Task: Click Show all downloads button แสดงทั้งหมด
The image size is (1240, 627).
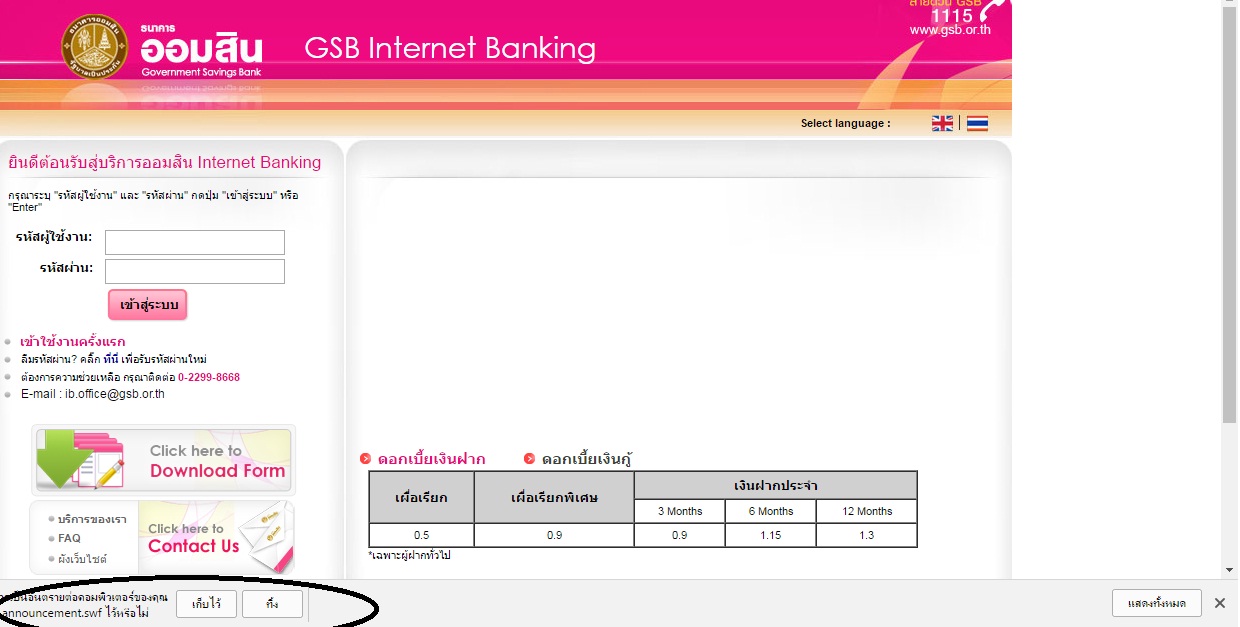Action: pos(1156,603)
